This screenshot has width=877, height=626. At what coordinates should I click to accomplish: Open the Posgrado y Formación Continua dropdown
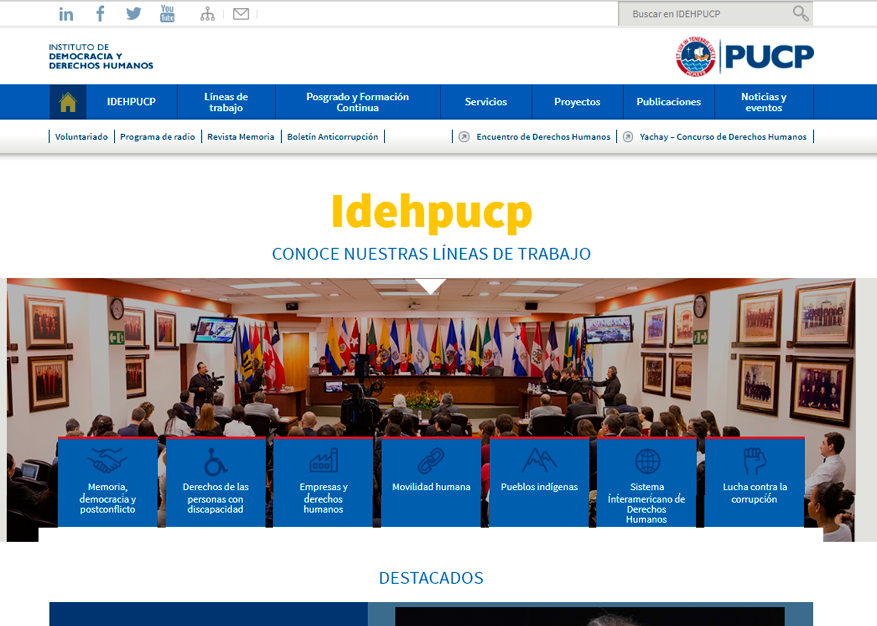pyautogui.click(x=356, y=102)
